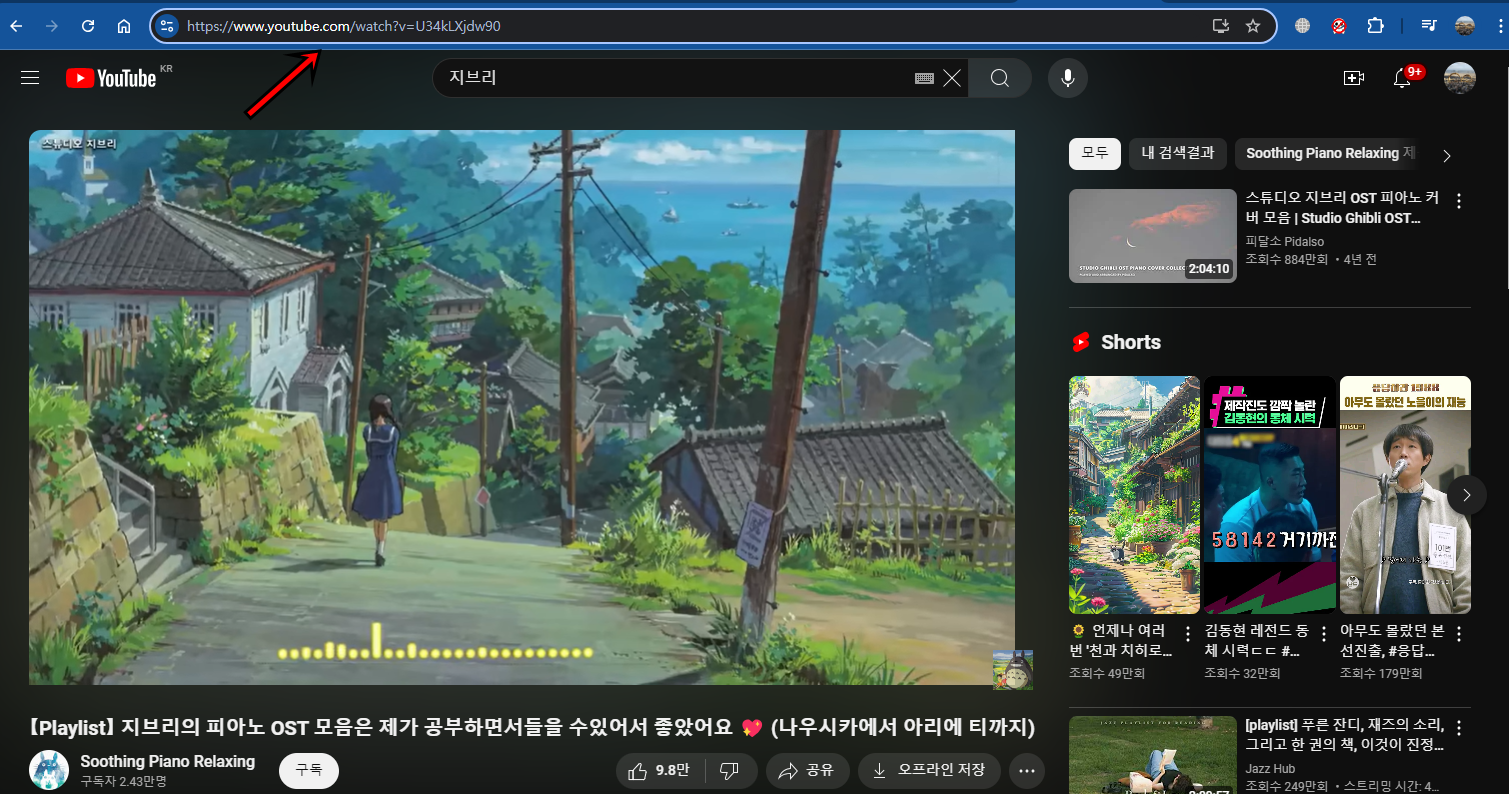
Task: Open more video actions ellipsis button
Action: pos(1027,771)
